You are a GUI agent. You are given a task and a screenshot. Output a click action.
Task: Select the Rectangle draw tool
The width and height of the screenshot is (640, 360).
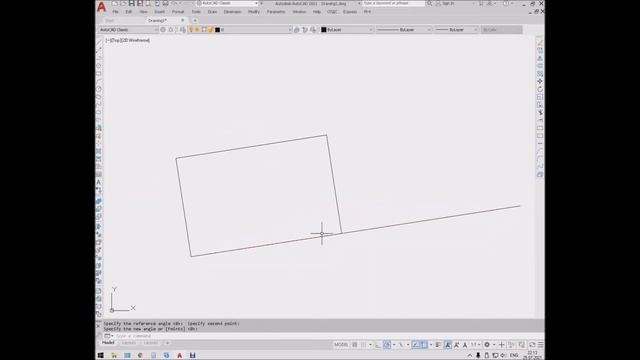pos(99,73)
